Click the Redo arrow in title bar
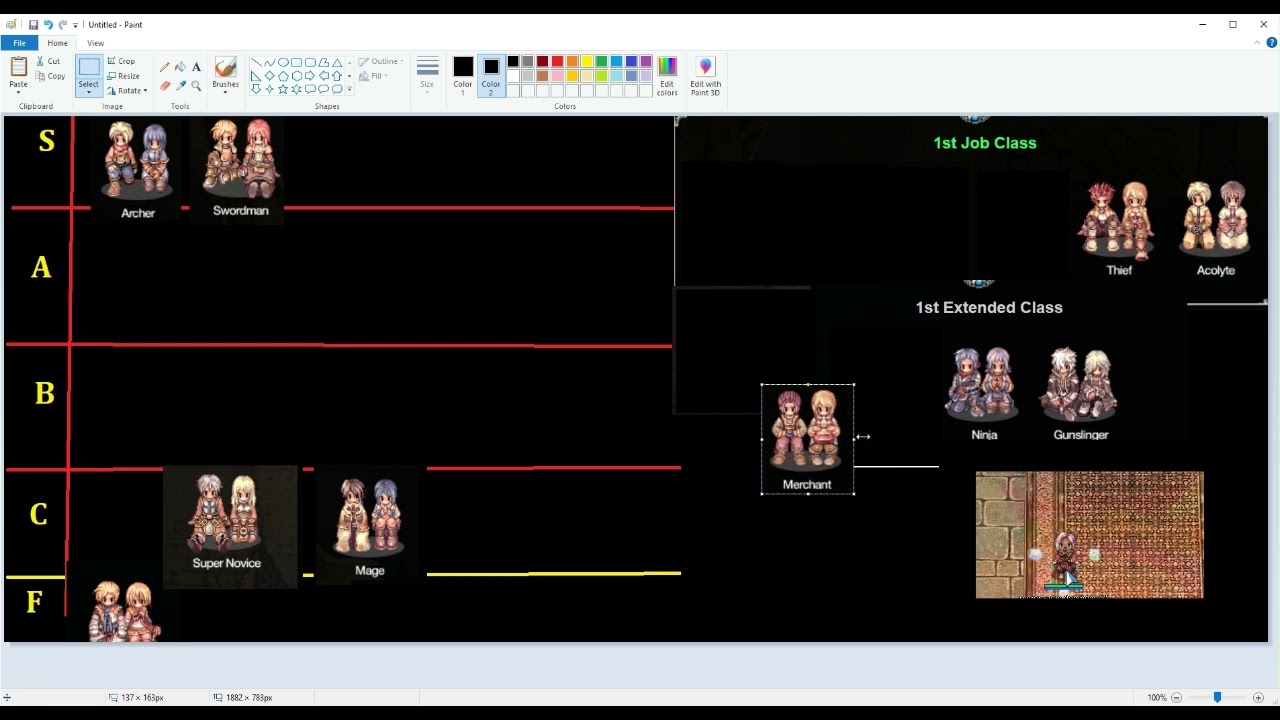This screenshot has height=720, width=1280. [x=62, y=25]
